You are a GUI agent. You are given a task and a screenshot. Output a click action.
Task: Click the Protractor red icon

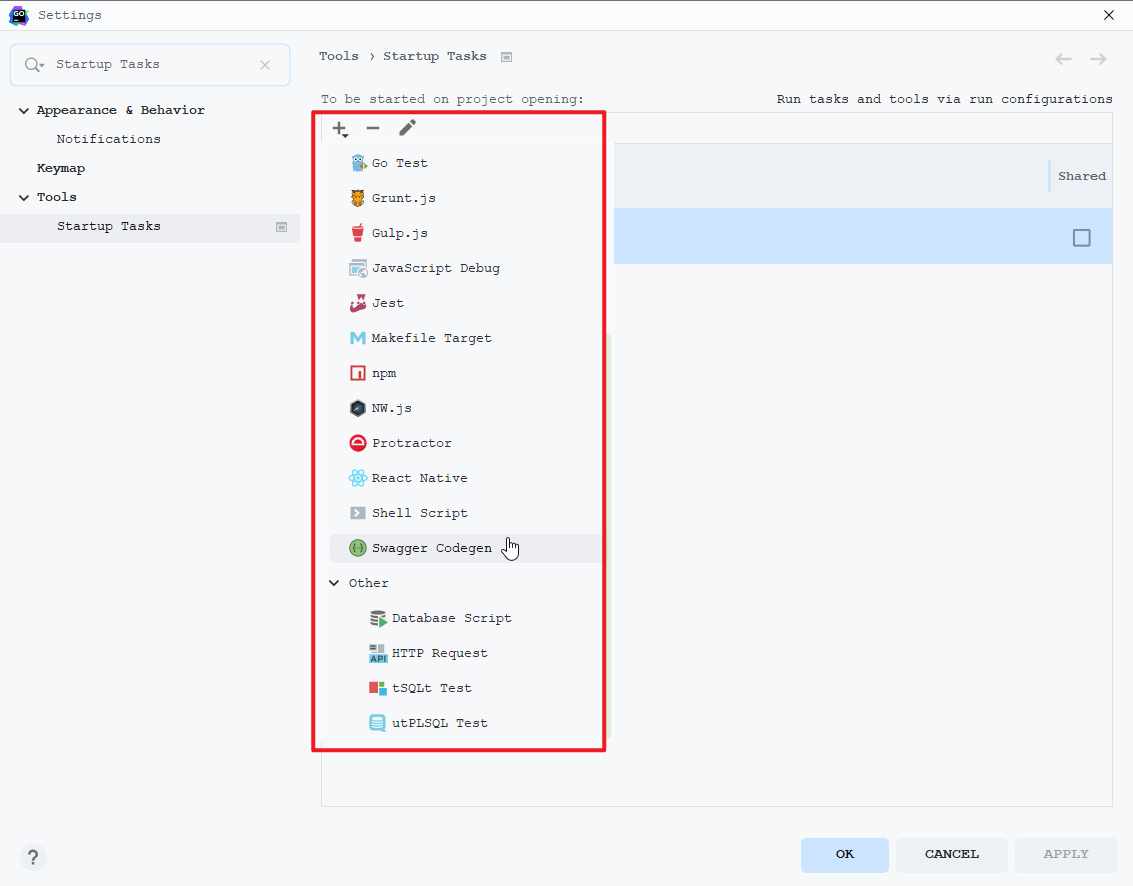point(358,443)
